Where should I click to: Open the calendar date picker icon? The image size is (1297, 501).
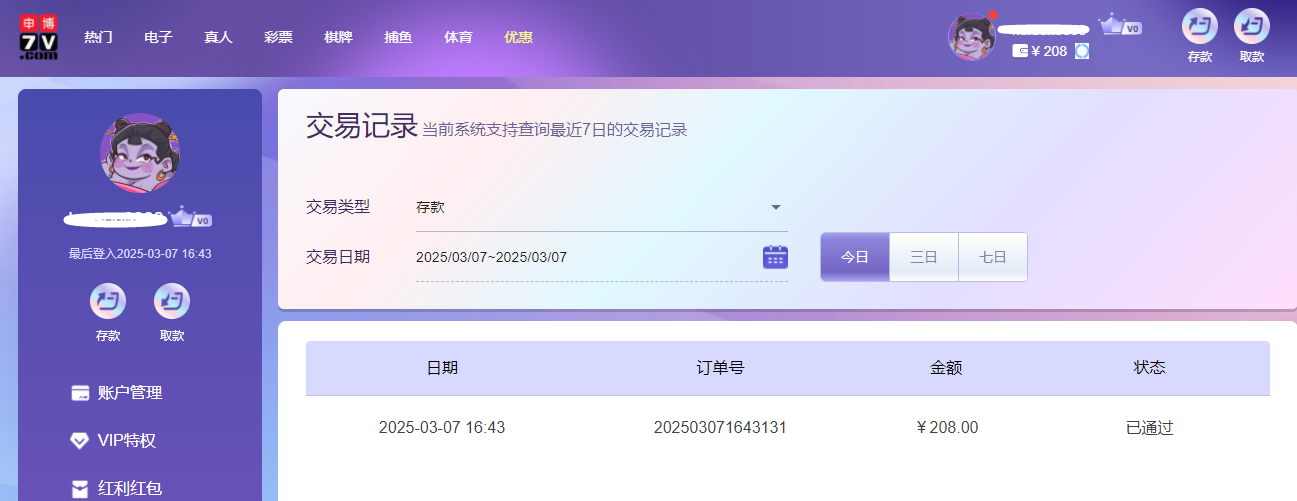click(775, 257)
